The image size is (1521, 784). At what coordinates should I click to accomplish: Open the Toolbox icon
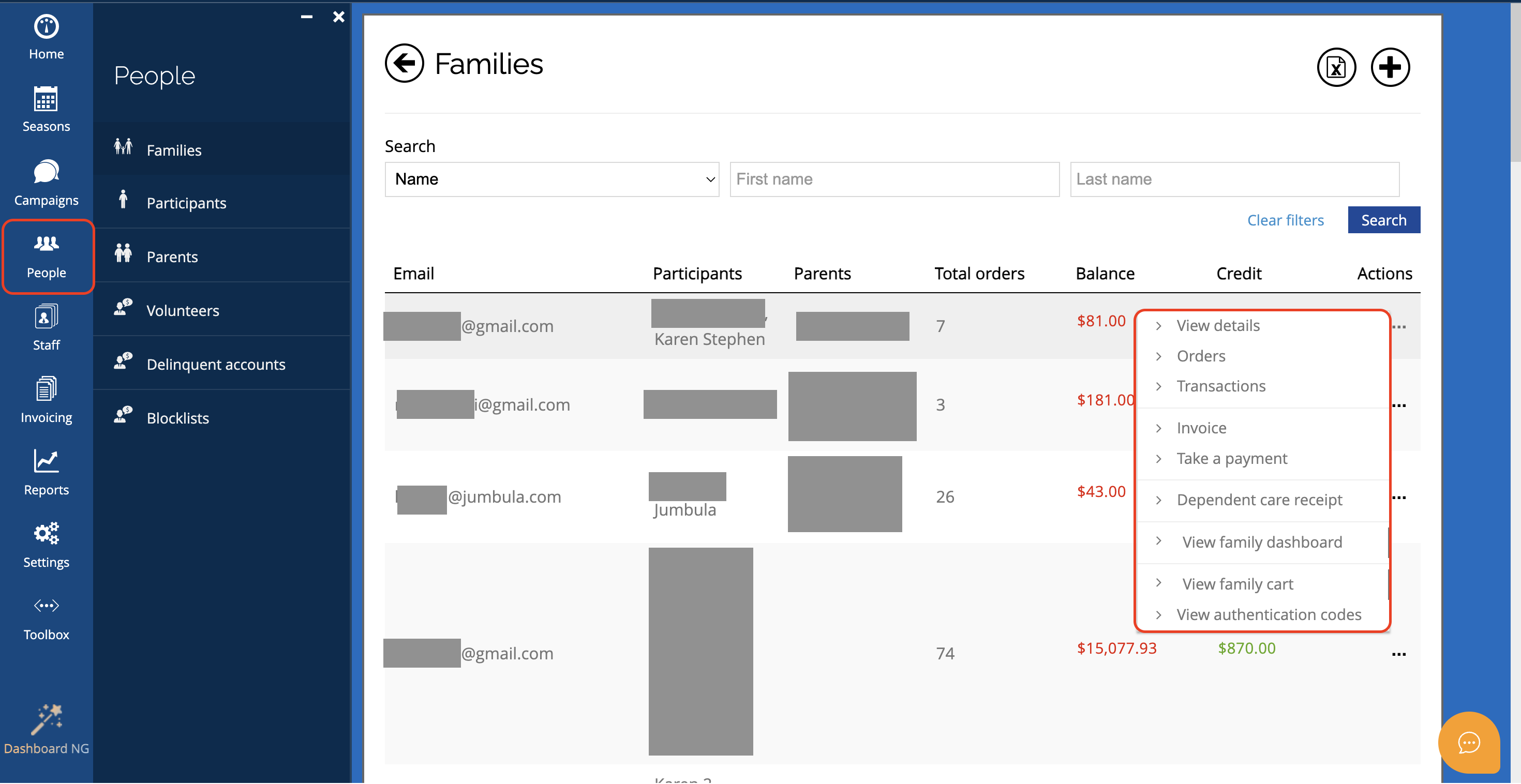tap(46, 606)
